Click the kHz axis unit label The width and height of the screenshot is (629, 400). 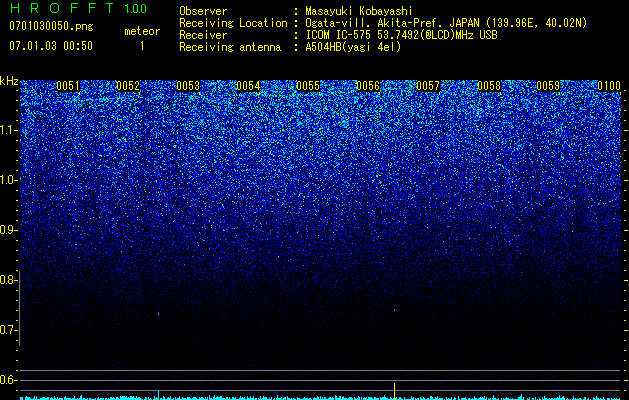click(x=9, y=81)
